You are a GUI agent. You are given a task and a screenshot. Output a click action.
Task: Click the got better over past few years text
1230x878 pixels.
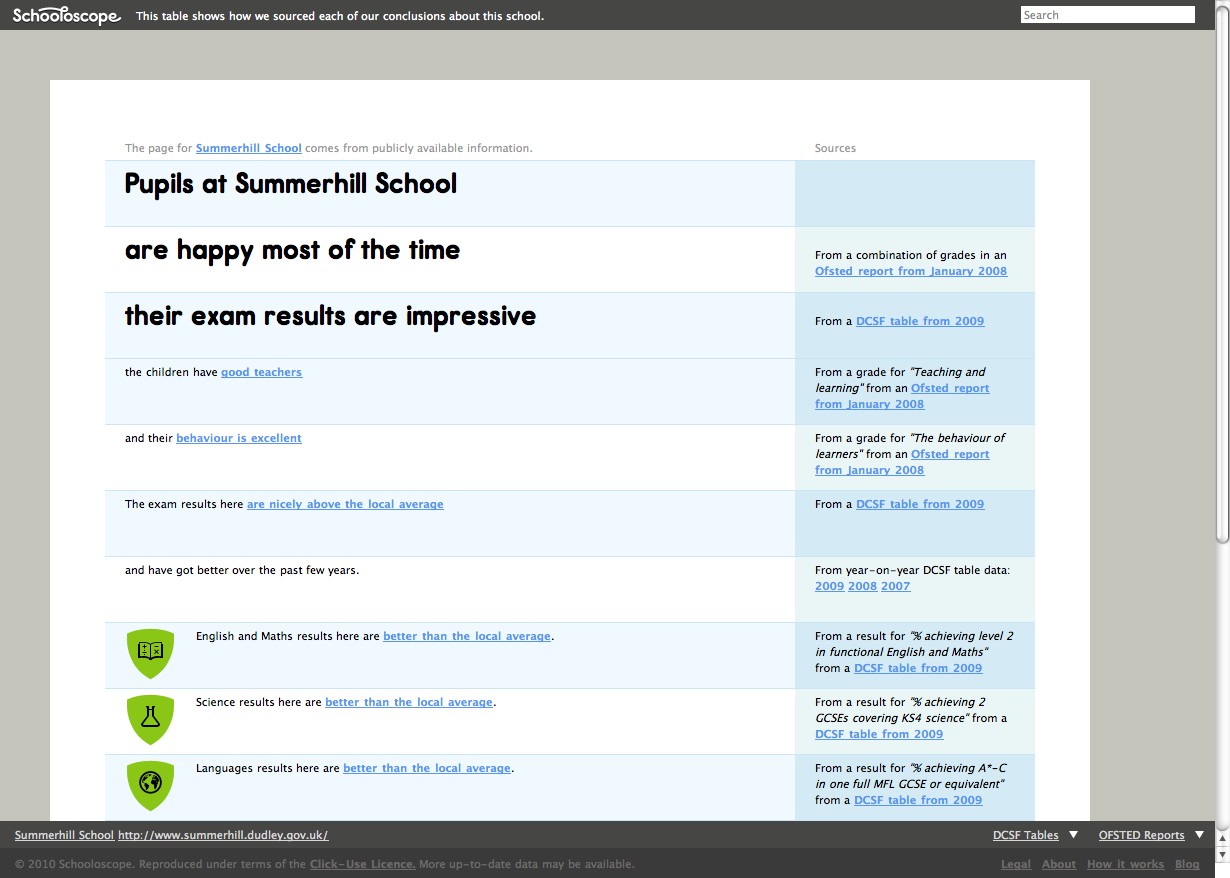[242, 570]
